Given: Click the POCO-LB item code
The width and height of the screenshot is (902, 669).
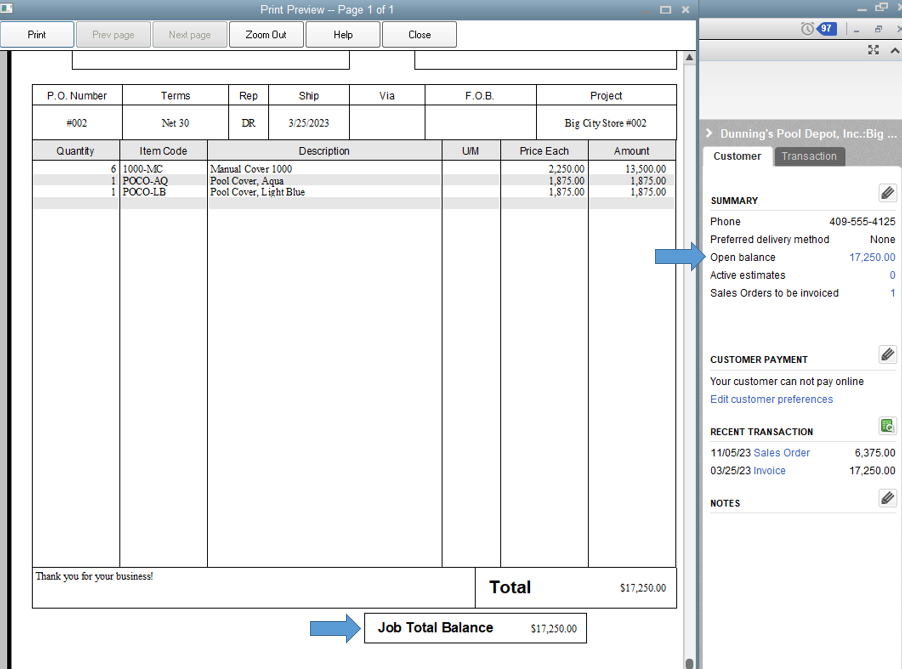Looking at the screenshot, I should pyautogui.click(x=144, y=192).
